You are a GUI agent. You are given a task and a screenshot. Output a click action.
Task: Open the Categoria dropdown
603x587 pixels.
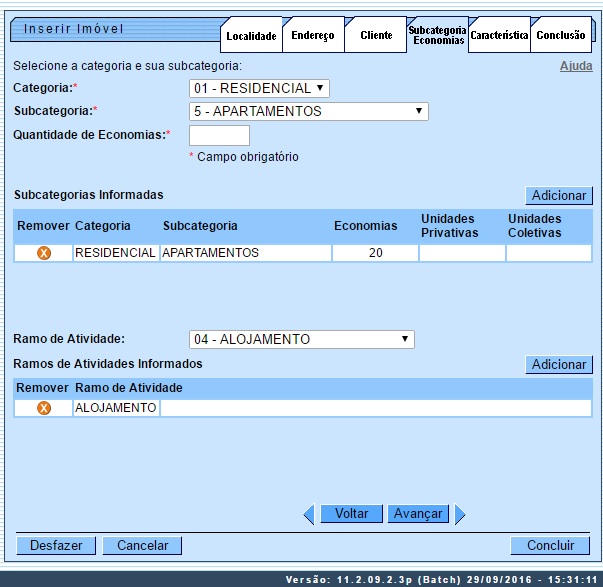tap(259, 88)
